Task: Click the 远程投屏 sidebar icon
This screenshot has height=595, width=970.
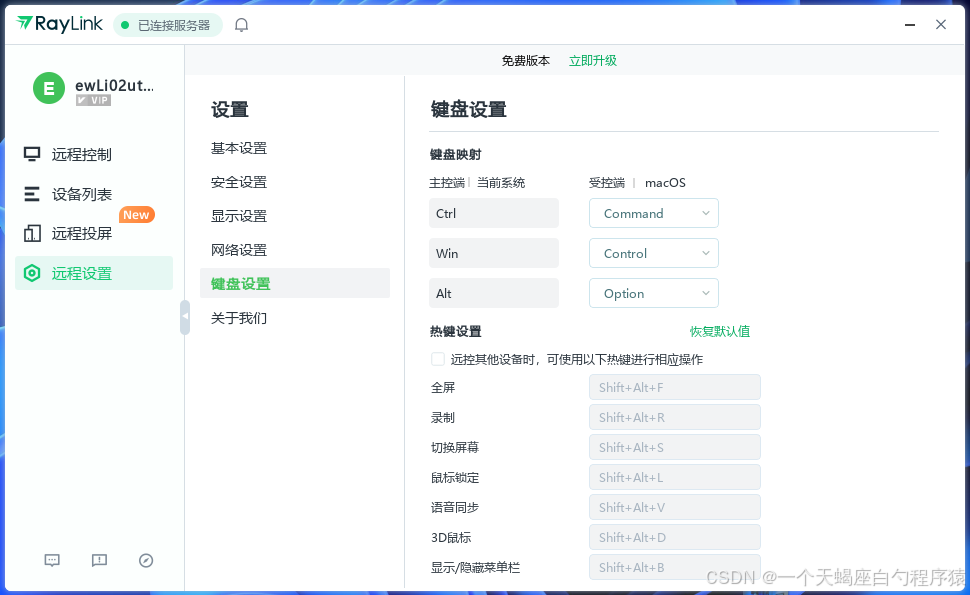Action: click(33, 233)
